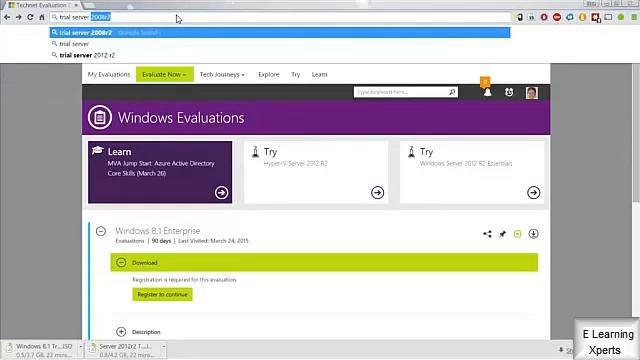Click Windows Server 2012 R2 Essentials link
Viewport: 640px width, 360px height.
(x=466, y=163)
